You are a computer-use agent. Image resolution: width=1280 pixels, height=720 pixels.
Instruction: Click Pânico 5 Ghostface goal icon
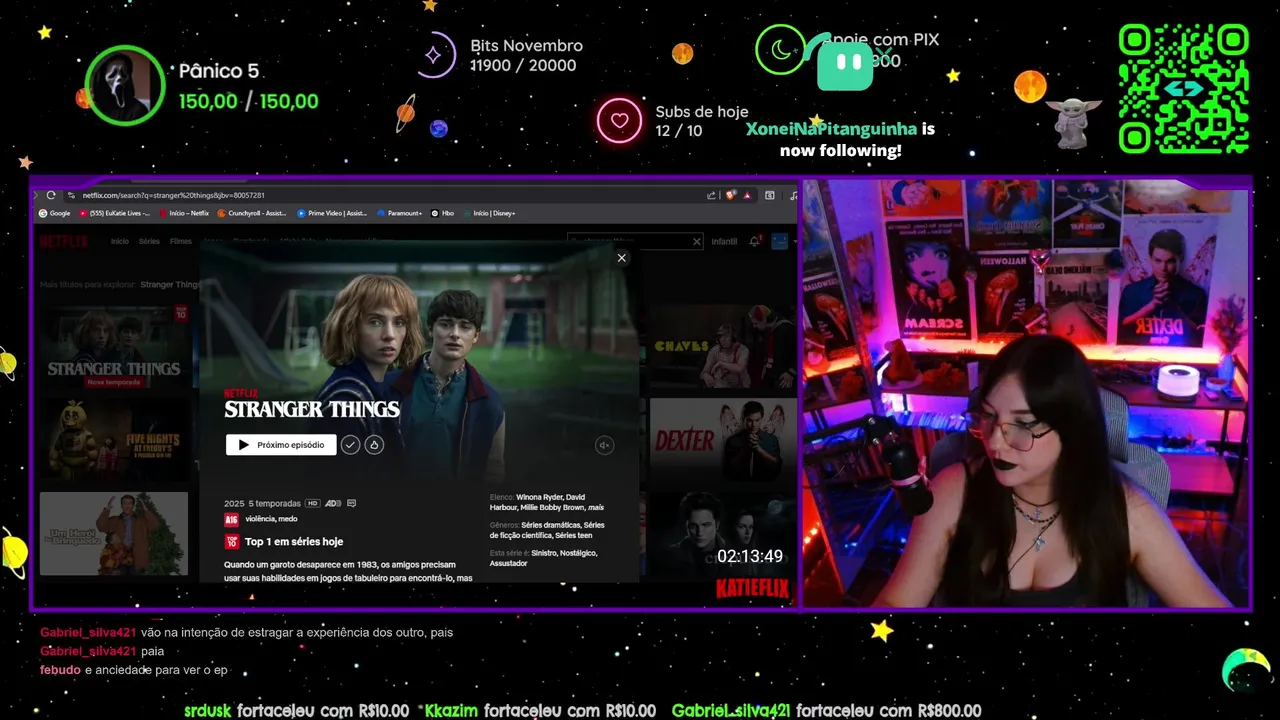pos(124,85)
